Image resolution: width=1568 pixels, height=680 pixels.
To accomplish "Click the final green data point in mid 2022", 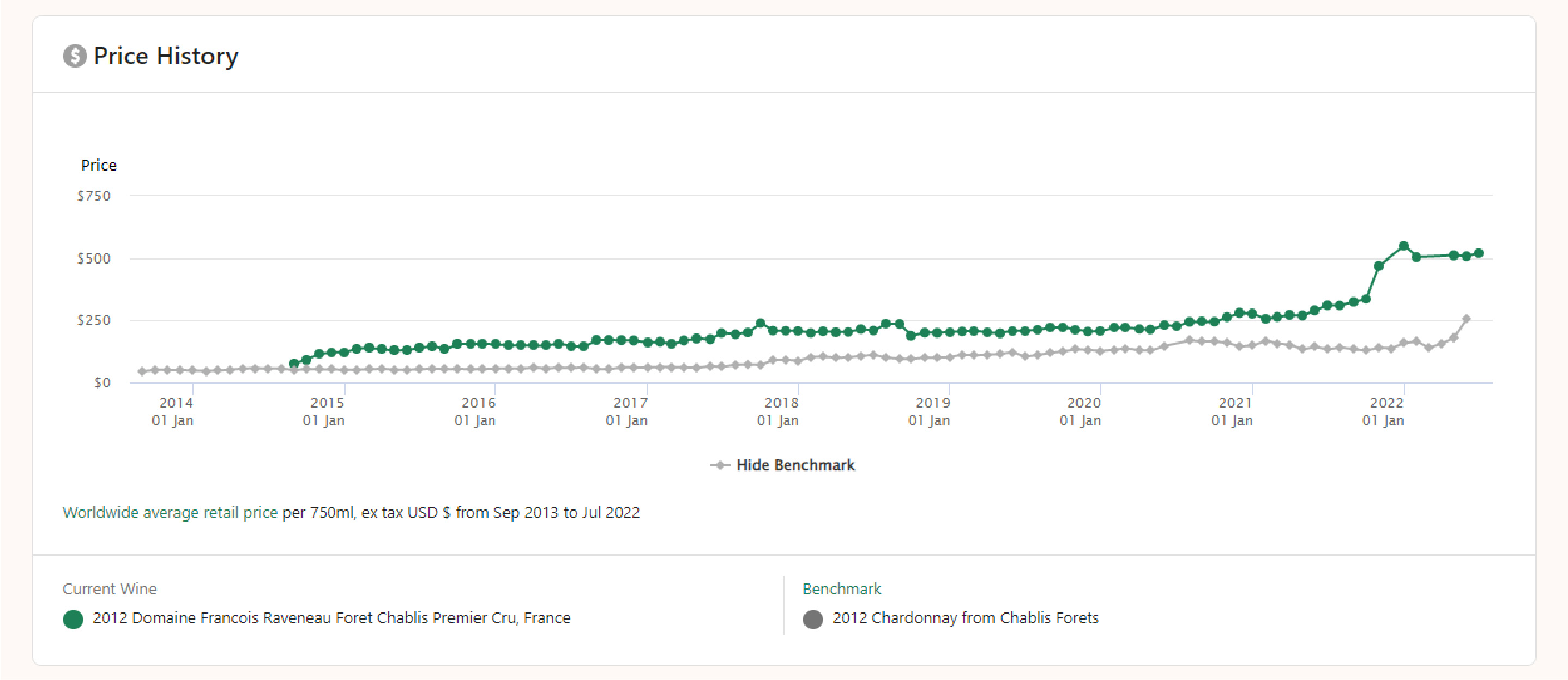I will tap(1479, 253).
